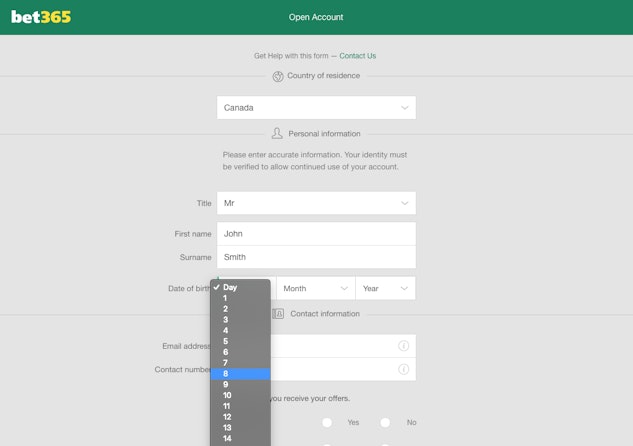This screenshot has height=446, width=633.
Task: Select the No radio button for offers
Action: point(385,423)
